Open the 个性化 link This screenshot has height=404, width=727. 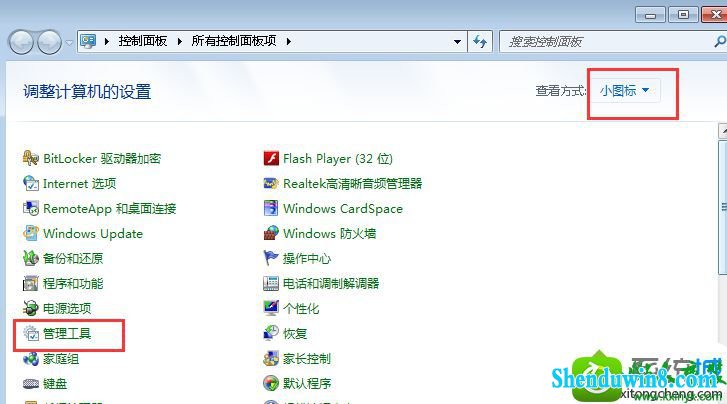(x=301, y=308)
